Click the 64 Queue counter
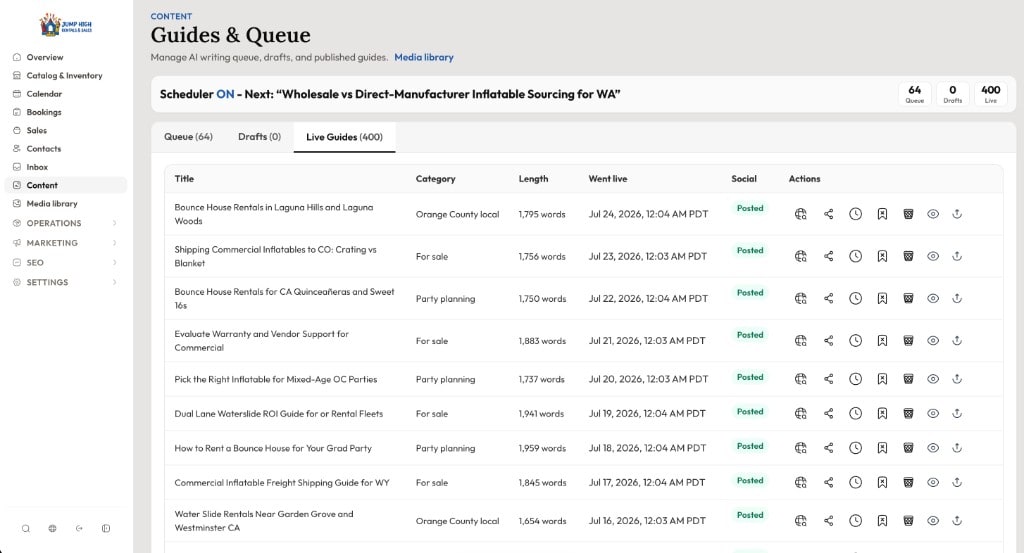The image size is (1024, 553). click(914, 94)
